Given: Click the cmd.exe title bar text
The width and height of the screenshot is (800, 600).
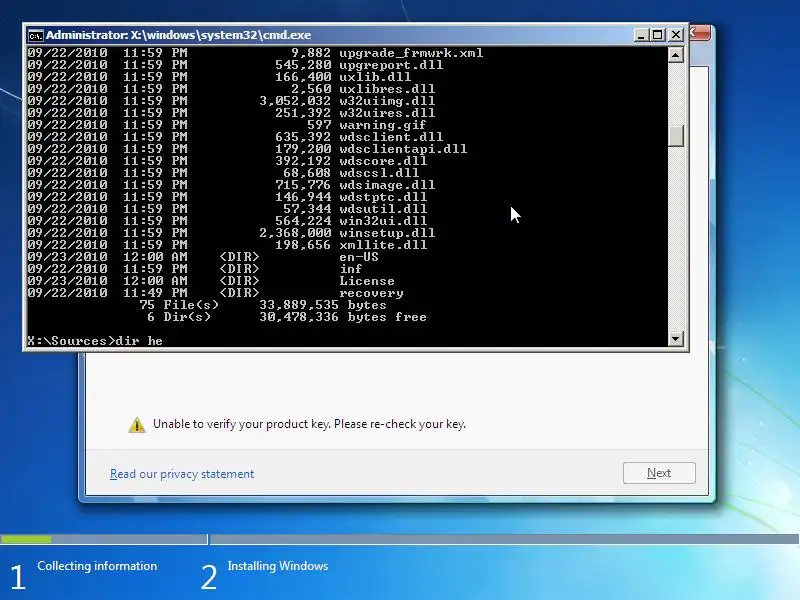Looking at the screenshot, I should pos(178,35).
